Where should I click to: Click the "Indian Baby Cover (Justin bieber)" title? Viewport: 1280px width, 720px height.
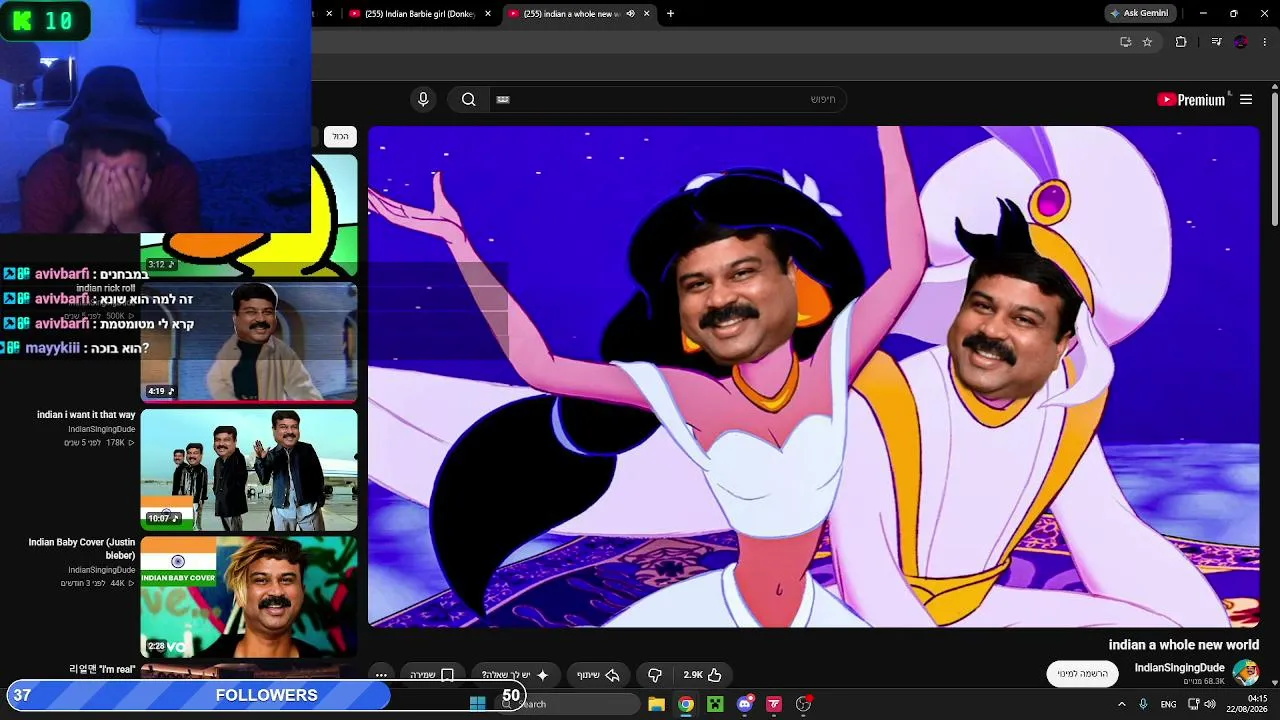coord(82,549)
